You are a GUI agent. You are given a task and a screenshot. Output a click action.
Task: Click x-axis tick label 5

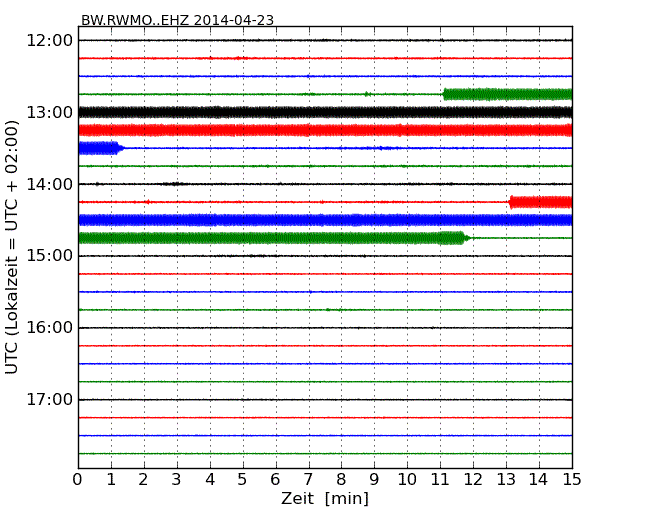coord(242,480)
